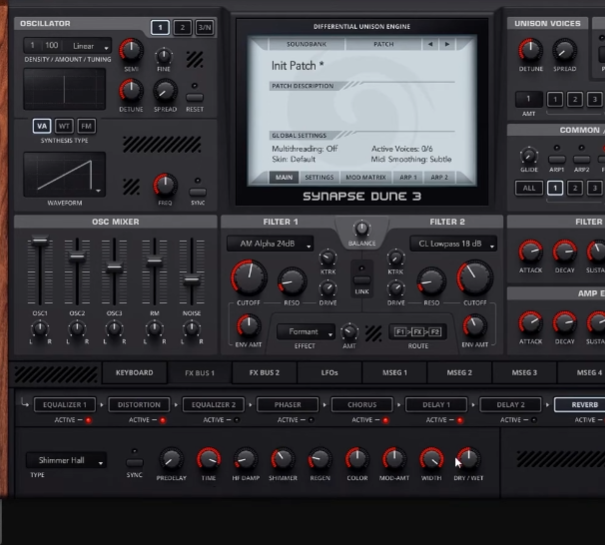This screenshot has height=545, width=605.
Task: Toggle Distortion ACTIVE indicator
Action: [x=163, y=420]
